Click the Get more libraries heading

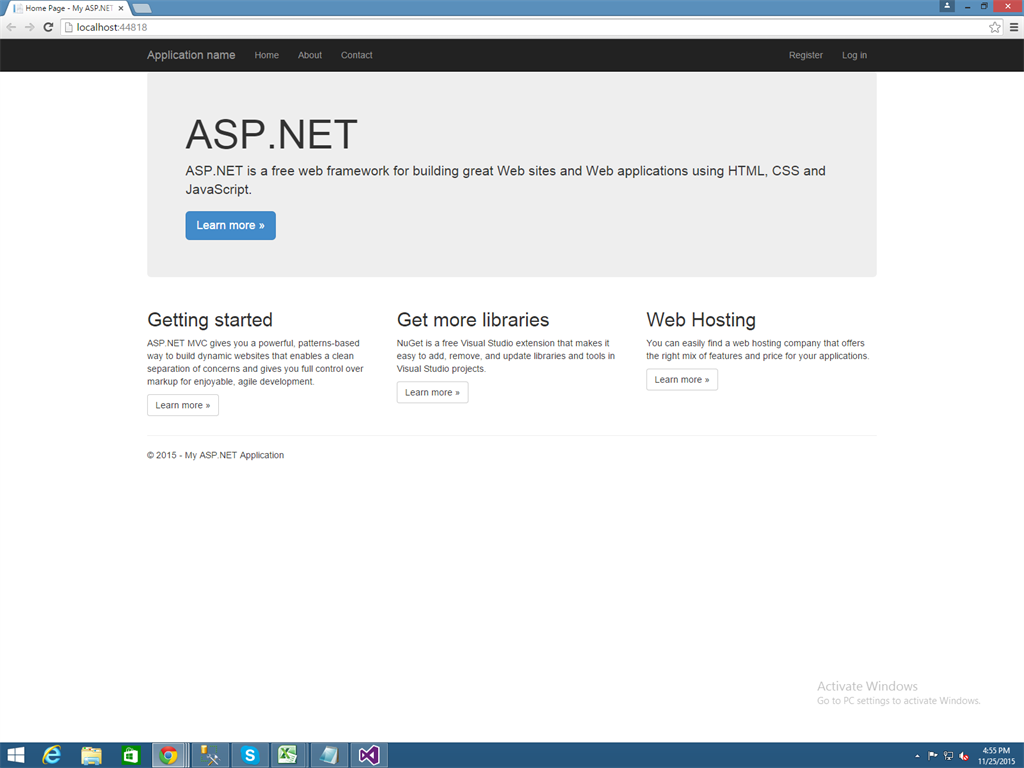(x=473, y=319)
